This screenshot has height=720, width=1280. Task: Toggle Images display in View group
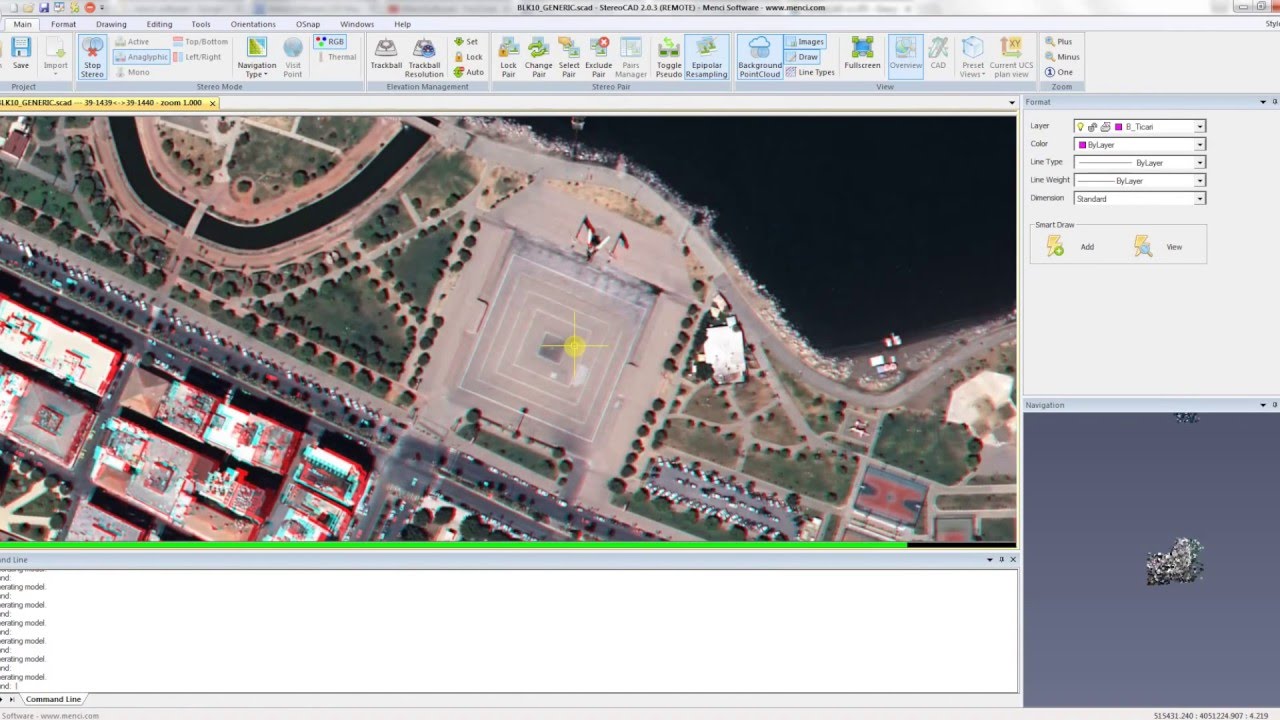coord(805,42)
